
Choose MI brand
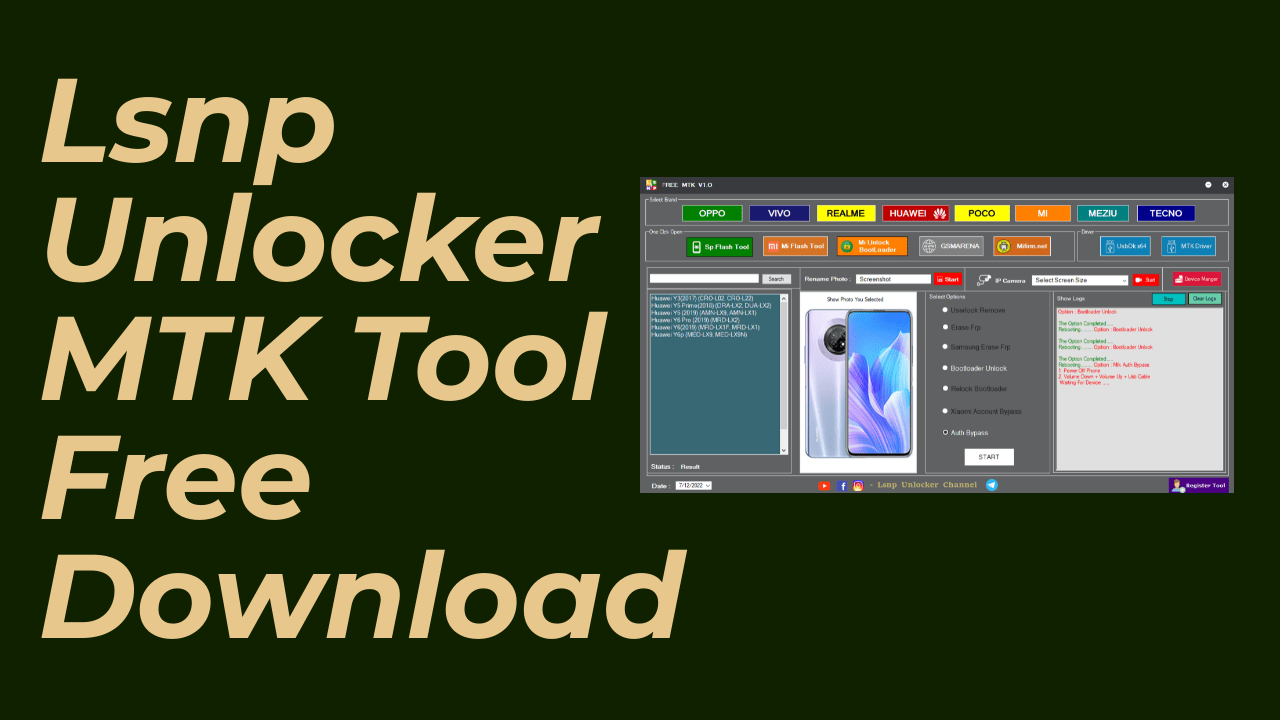click(x=1042, y=213)
